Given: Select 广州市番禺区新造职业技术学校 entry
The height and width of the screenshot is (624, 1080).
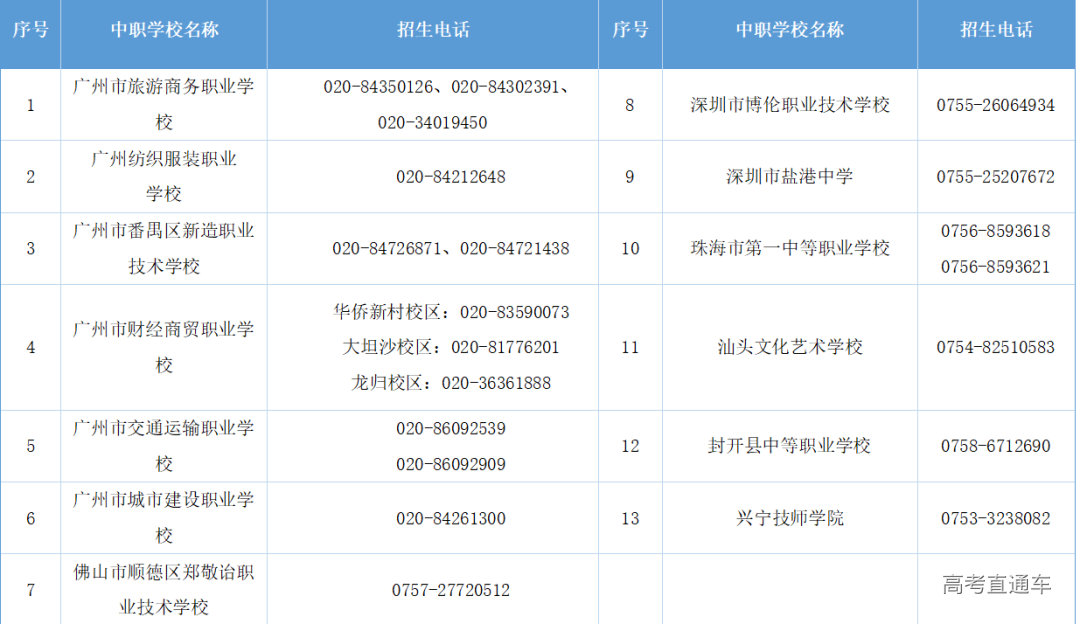Looking at the screenshot, I should 164,249.
